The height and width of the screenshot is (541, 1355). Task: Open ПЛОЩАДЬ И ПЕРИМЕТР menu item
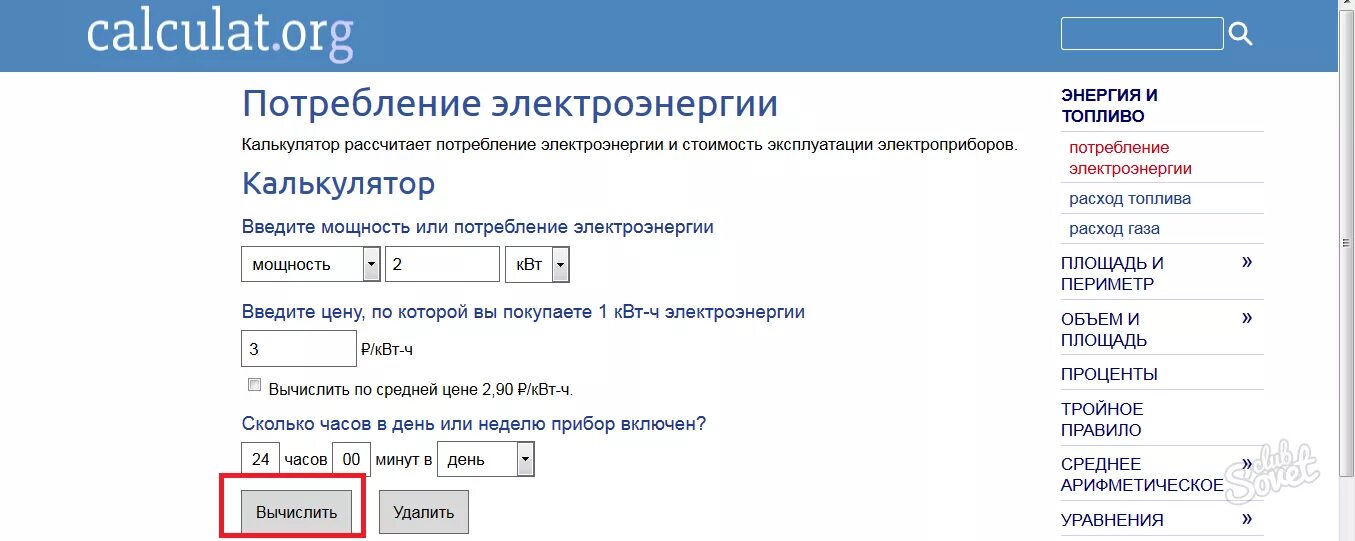(1112, 273)
